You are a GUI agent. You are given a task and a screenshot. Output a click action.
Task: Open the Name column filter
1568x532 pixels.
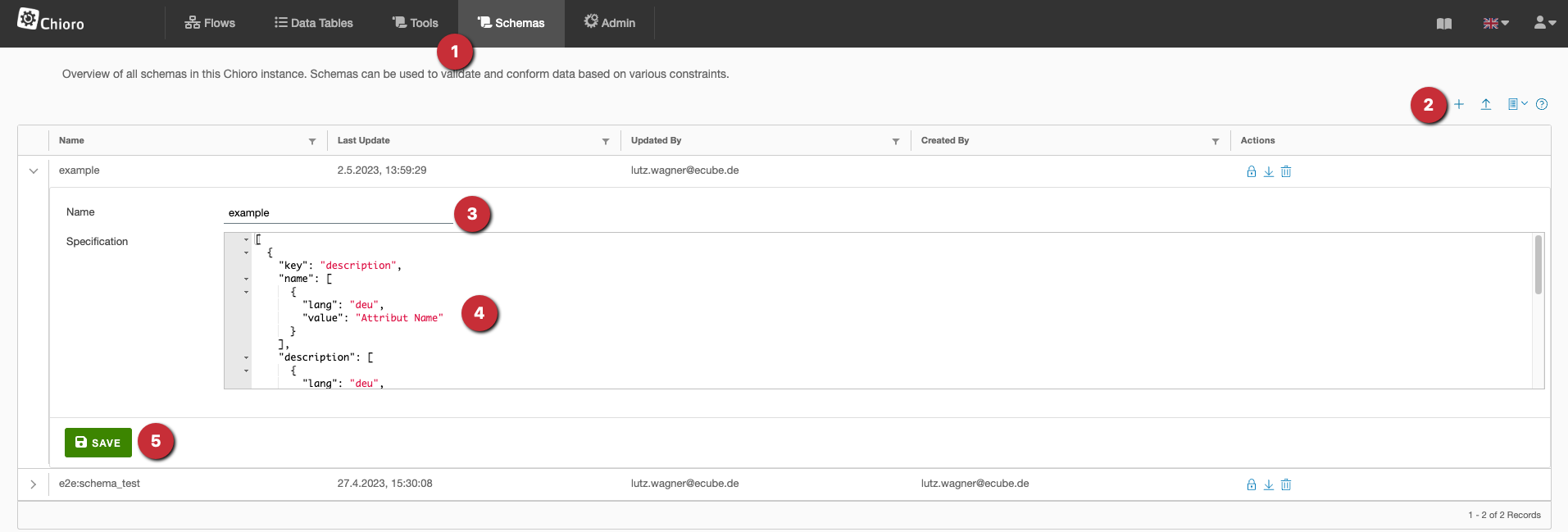point(312,142)
